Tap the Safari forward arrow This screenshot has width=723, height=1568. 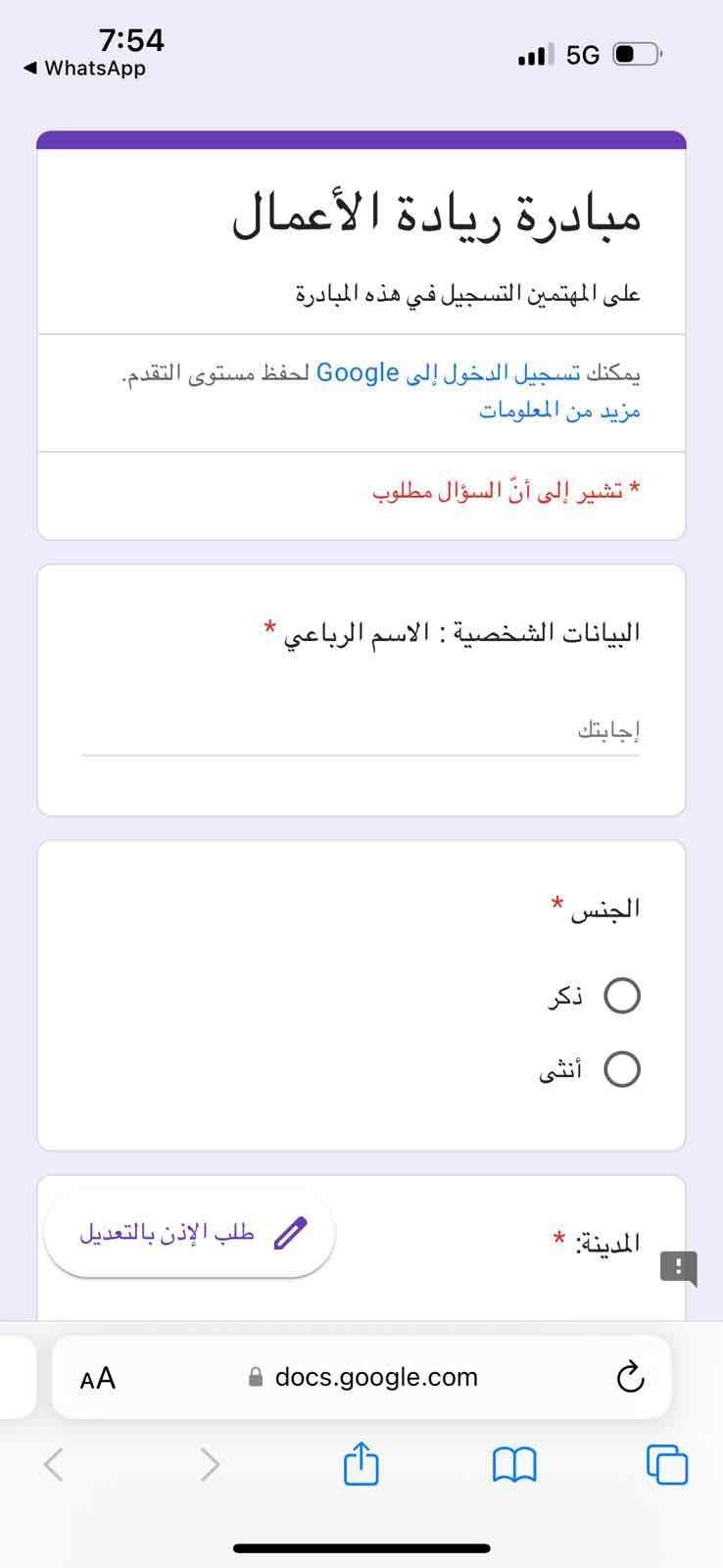tap(209, 1465)
